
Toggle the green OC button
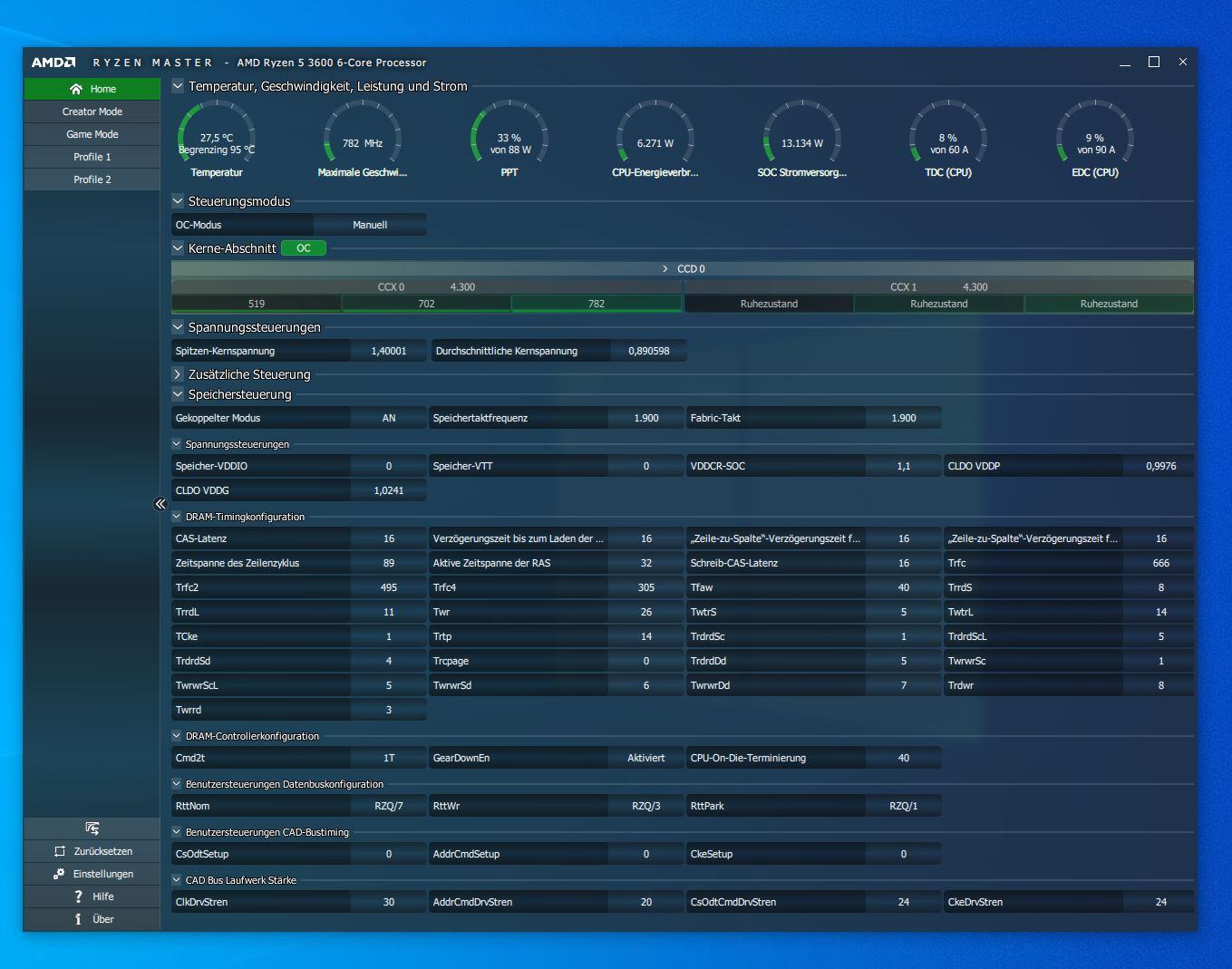click(304, 247)
